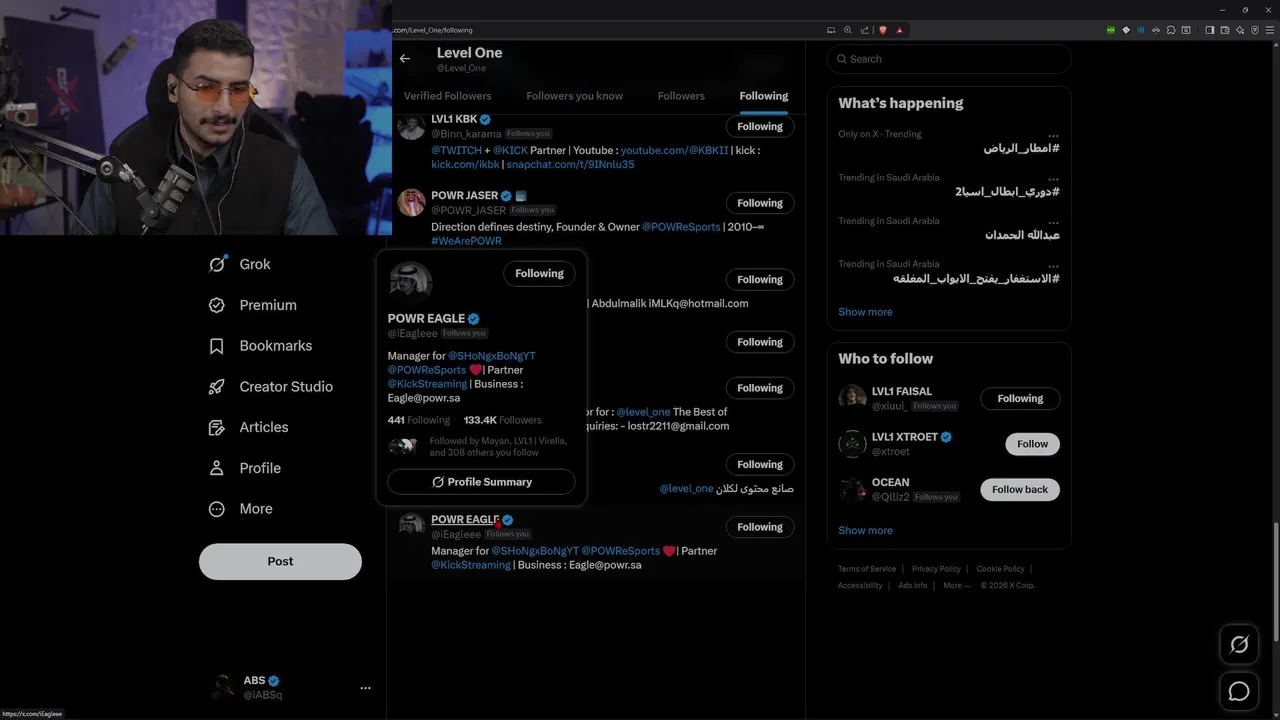The height and width of the screenshot is (720, 1280).
Task: Open #WeArePOWR hashtag
Action: (466, 241)
